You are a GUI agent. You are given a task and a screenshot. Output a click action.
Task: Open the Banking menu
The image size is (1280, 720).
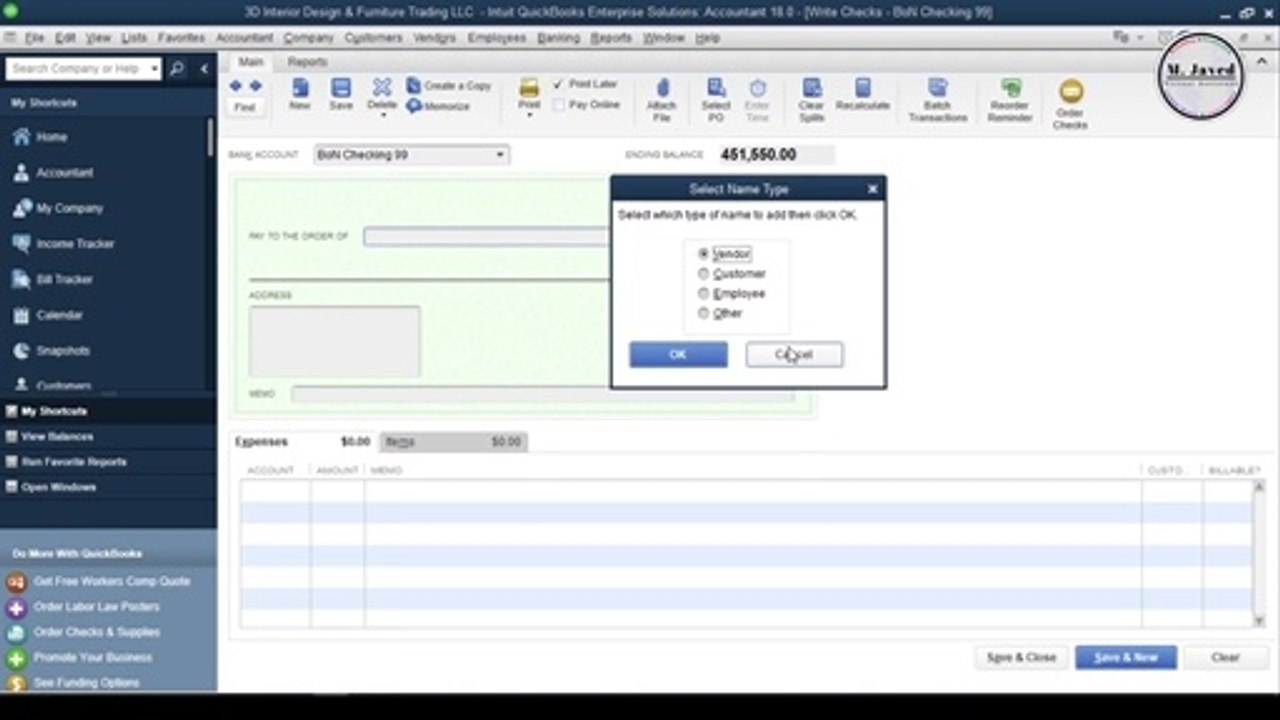click(558, 38)
